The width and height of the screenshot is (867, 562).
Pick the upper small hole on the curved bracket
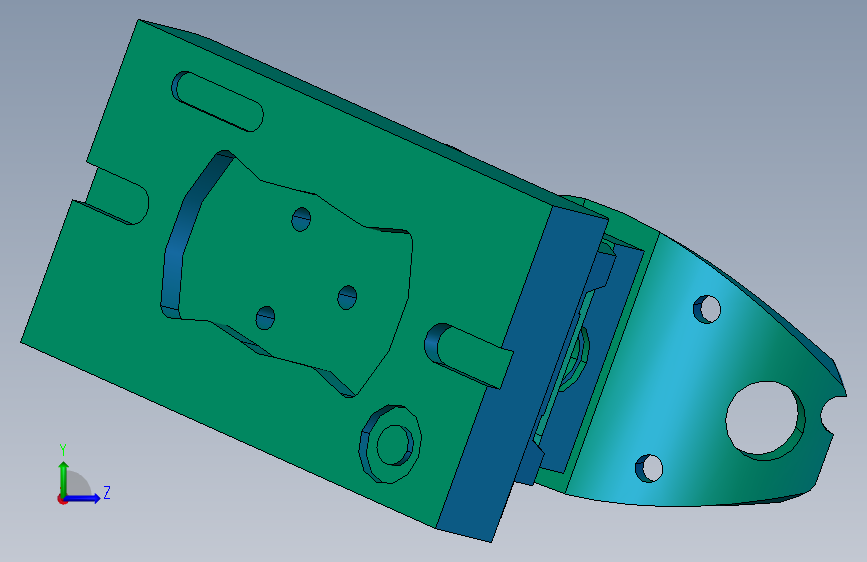[707, 309]
